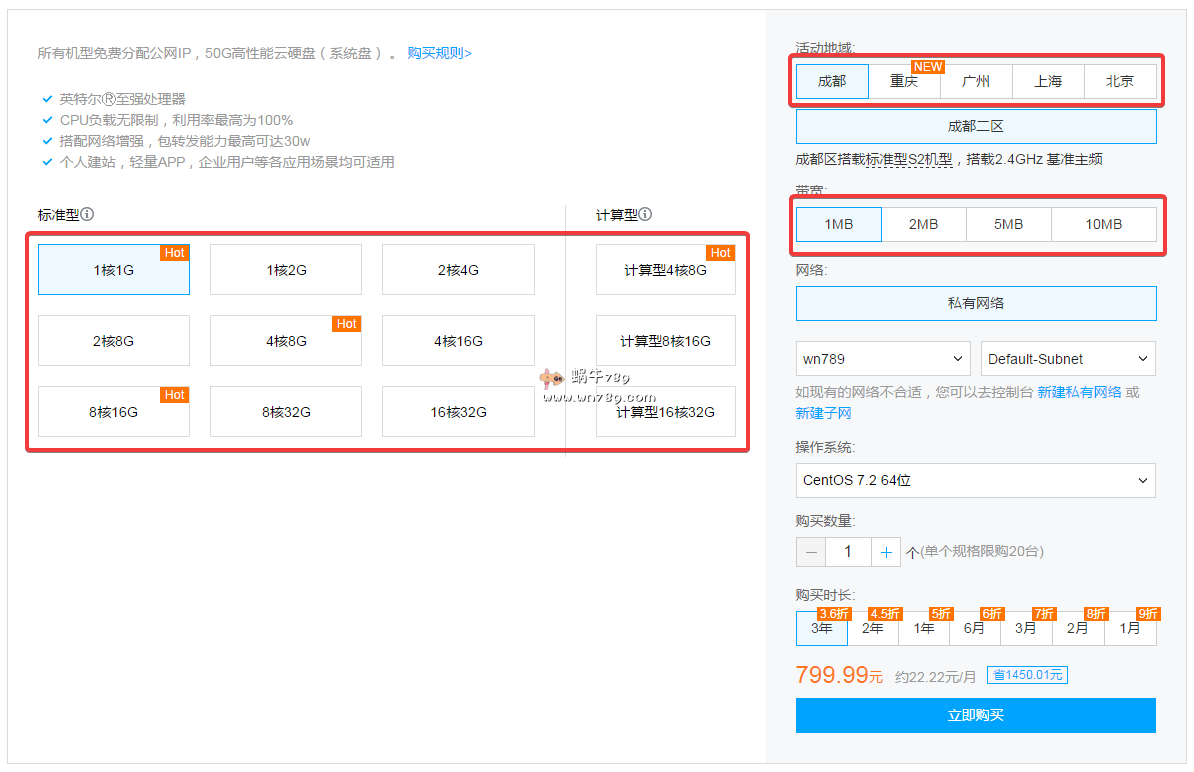
Task: Open the wn789 network dropdown
Action: 883,359
